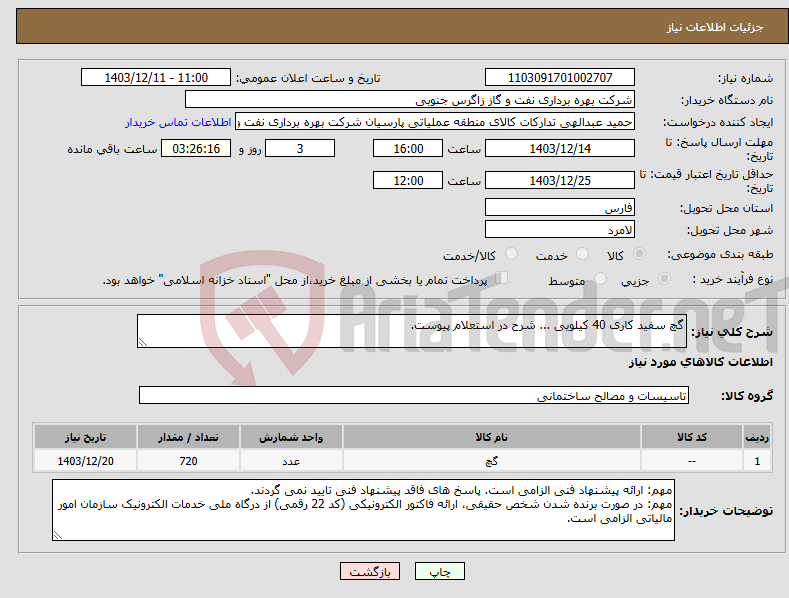Click the نام دستگاه خریدار label
This screenshot has width=789, height=598.
tap(727, 101)
